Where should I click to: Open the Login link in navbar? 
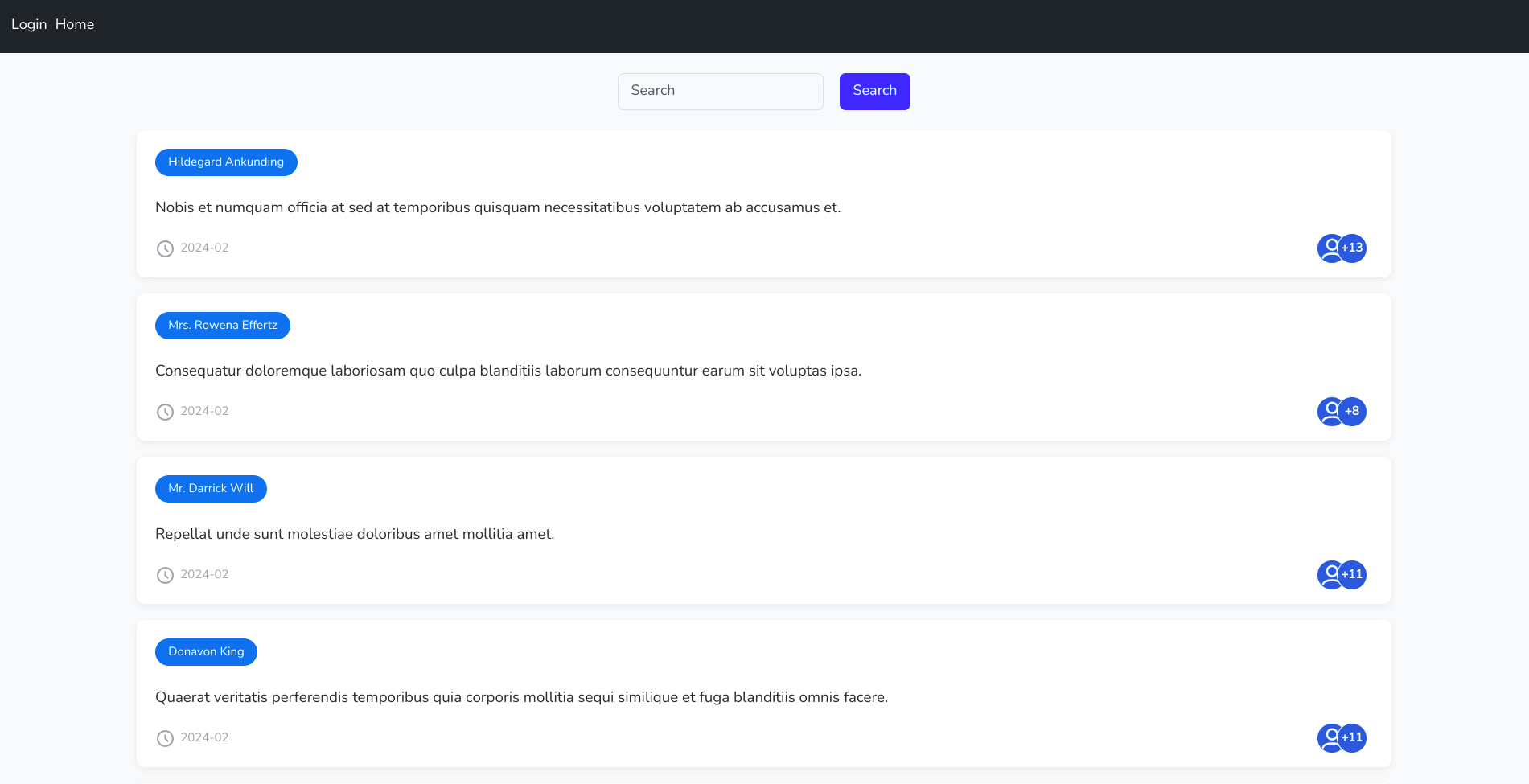pyautogui.click(x=29, y=24)
